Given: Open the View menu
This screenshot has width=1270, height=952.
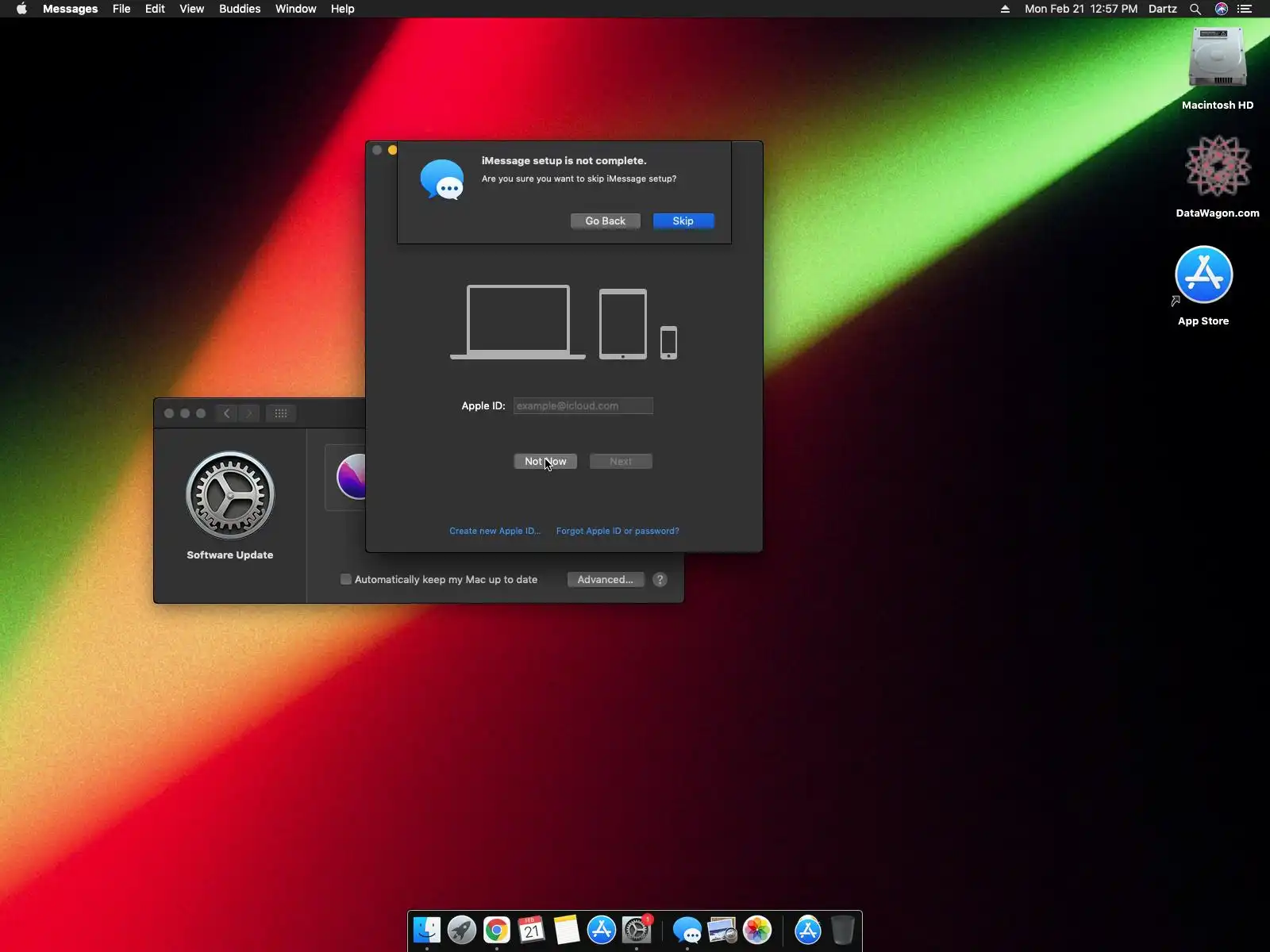Looking at the screenshot, I should click(192, 9).
